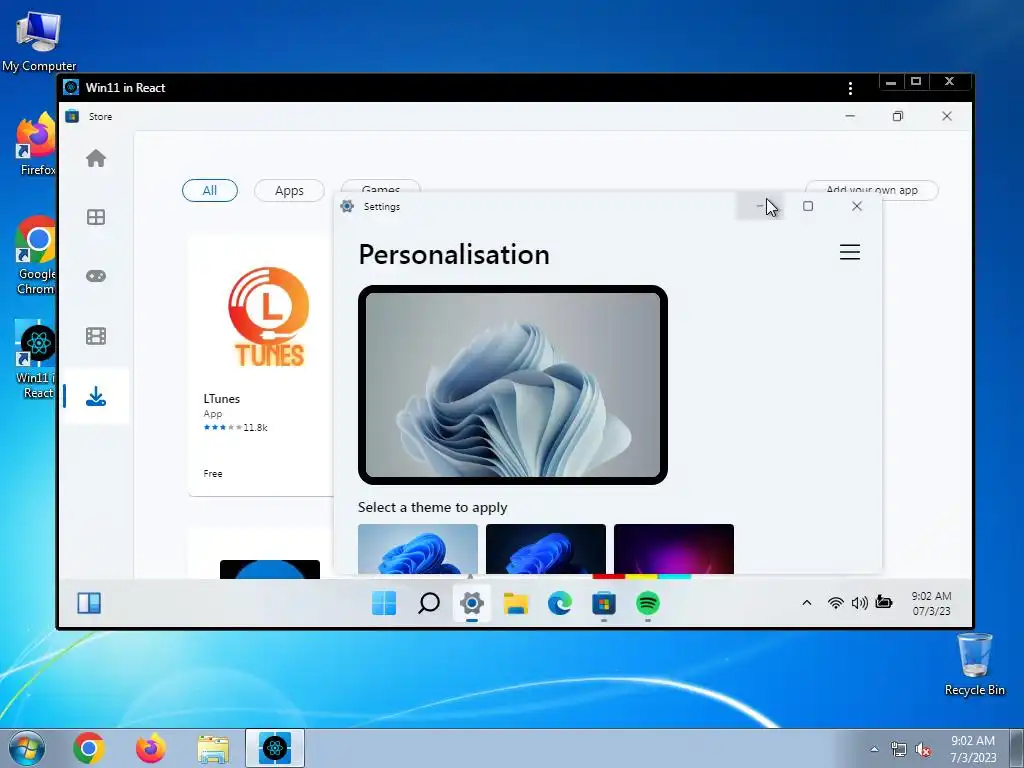The height and width of the screenshot is (768, 1024).
Task: Click the Free price label of LTunes
Action: point(213,473)
